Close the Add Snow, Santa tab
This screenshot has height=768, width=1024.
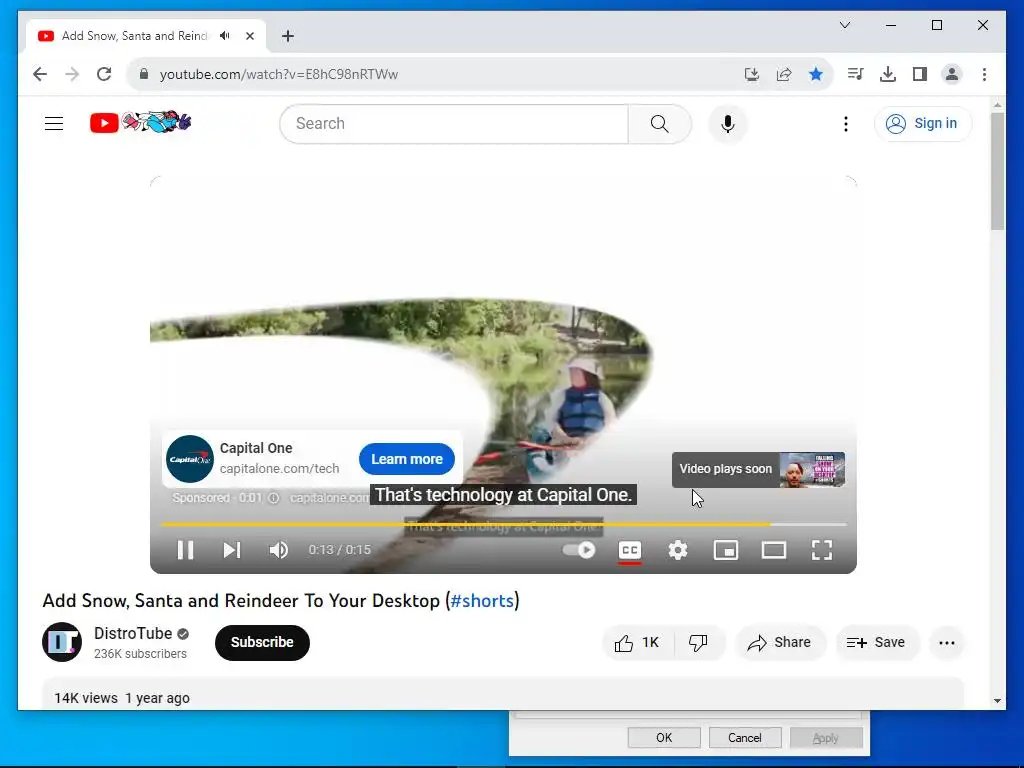[x=249, y=36]
